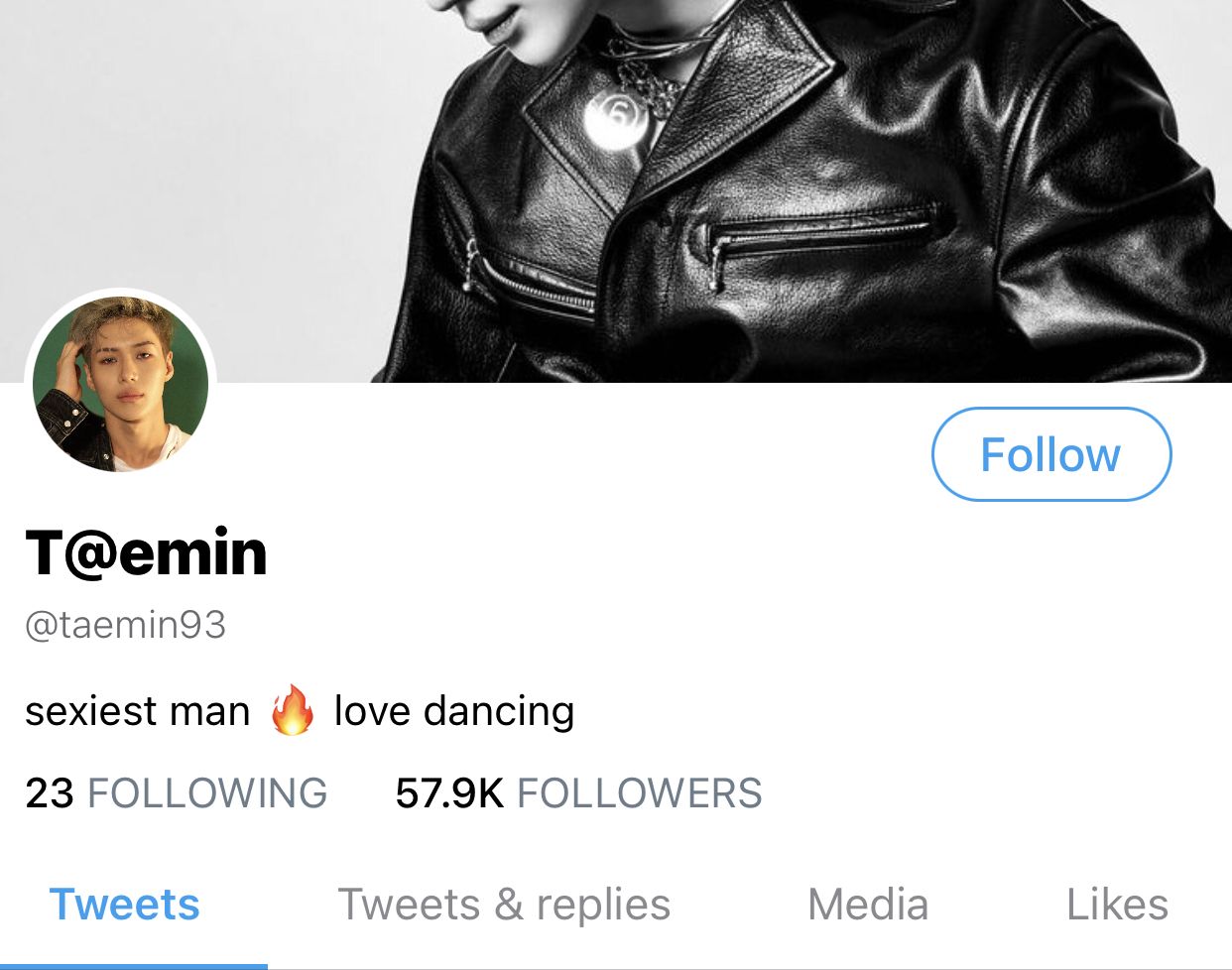Click the T@emin display name

click(147, 552)
